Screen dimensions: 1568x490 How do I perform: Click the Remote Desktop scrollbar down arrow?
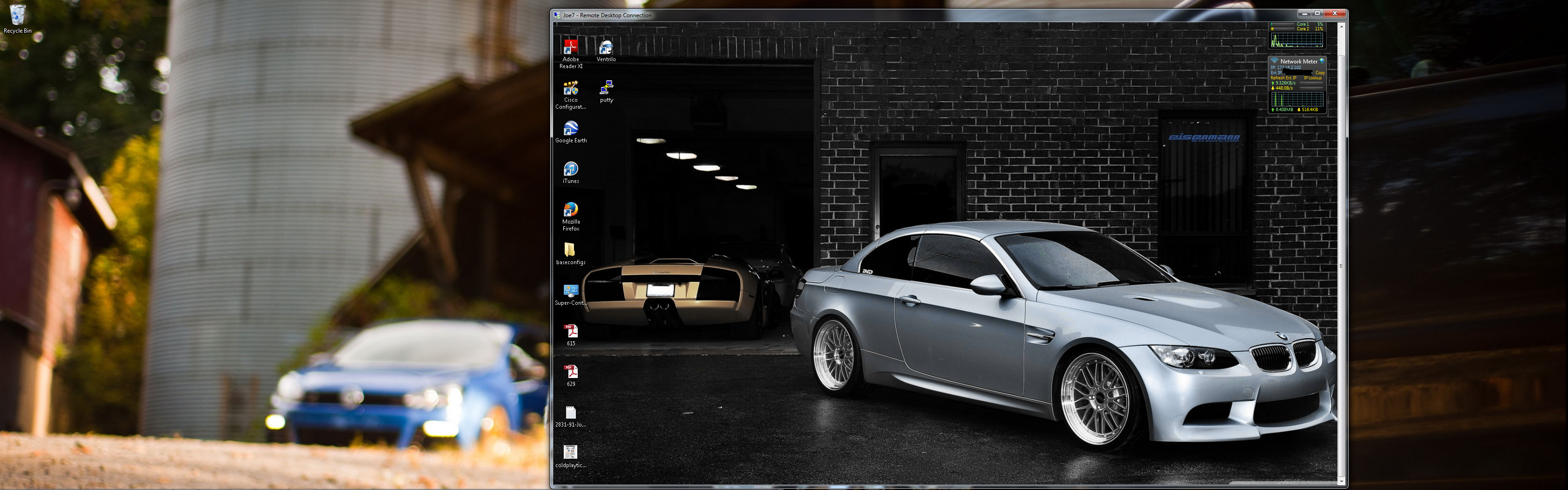click(x=1342, y=481)
